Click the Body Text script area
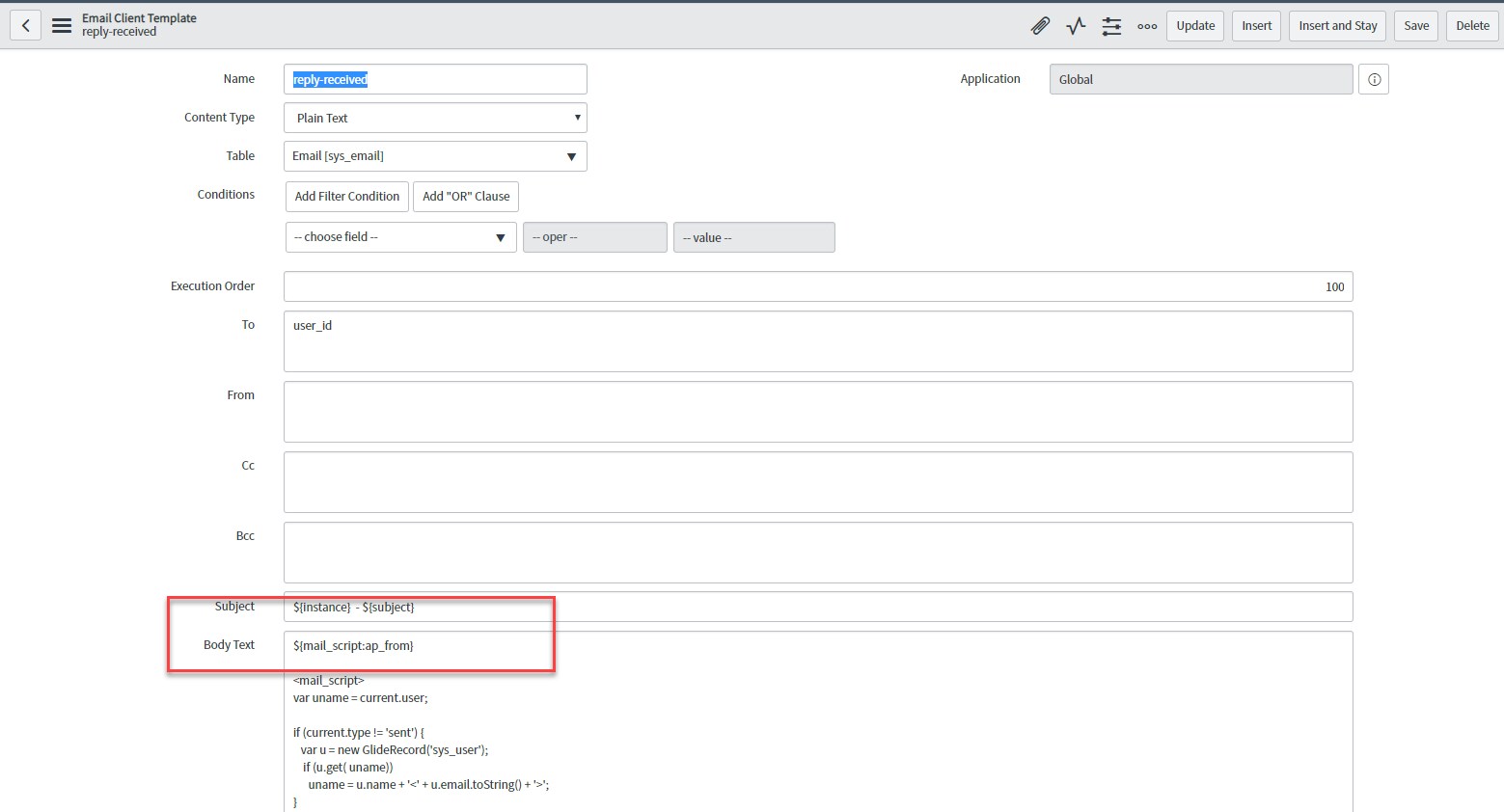 tap(818, 721)
